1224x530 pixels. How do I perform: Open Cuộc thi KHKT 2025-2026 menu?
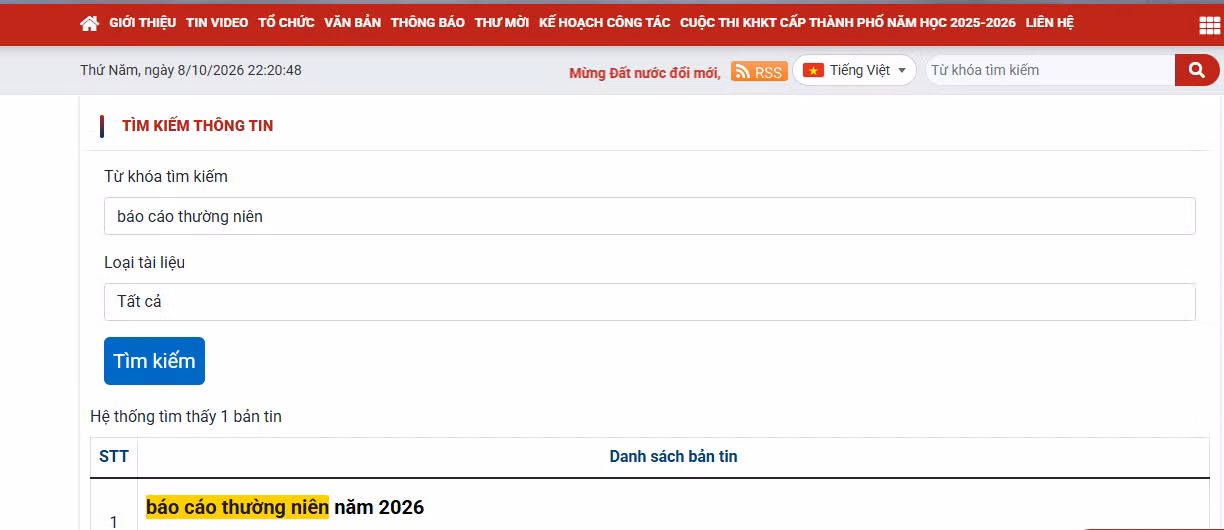[x=848, y=23]
